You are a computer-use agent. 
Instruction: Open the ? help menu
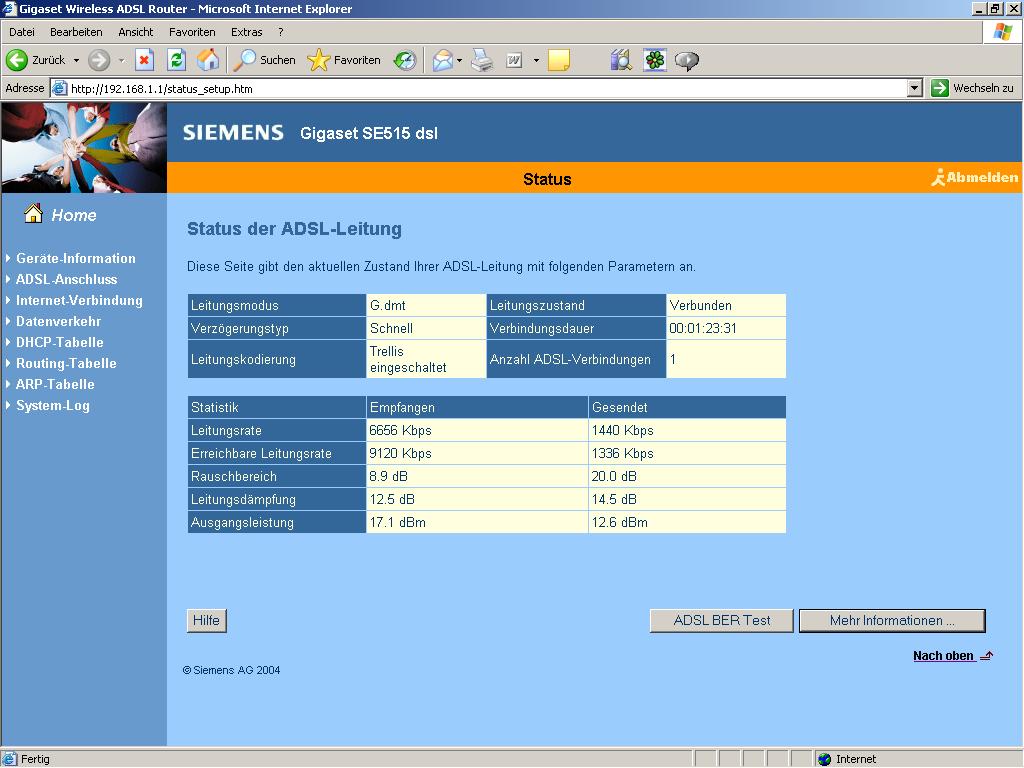pyautogui.click(x=281, y=32)
